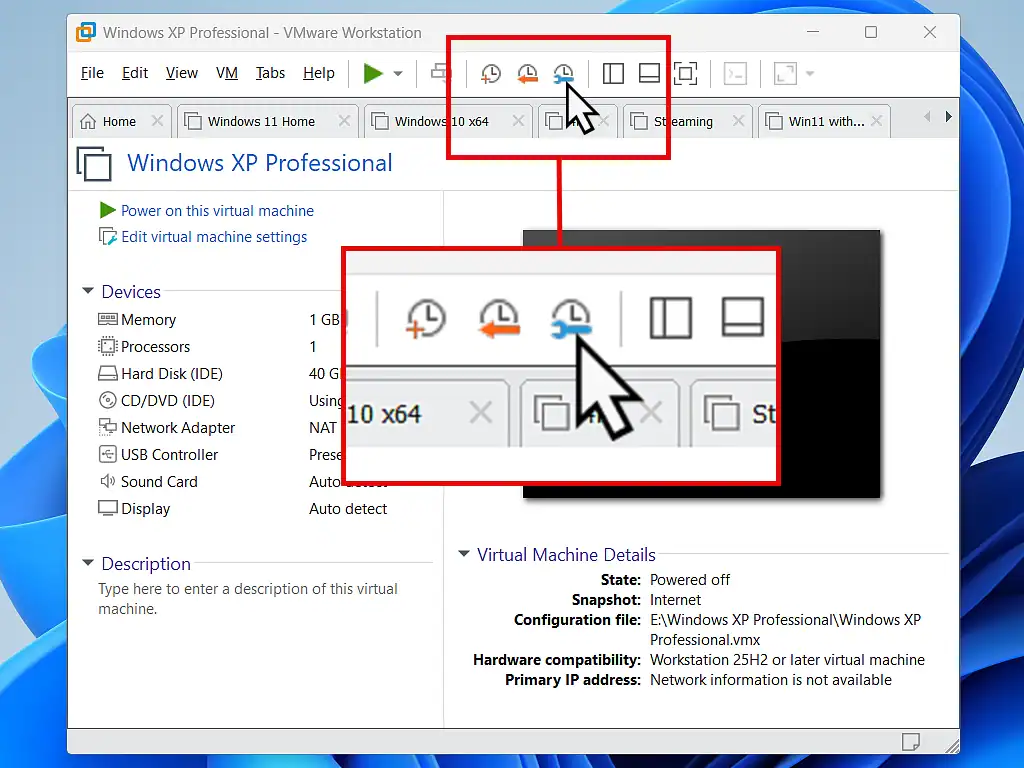This screenshot has height=768, width=1024.
Task: Select the Network Adapter device
Action: click(178, 428)
